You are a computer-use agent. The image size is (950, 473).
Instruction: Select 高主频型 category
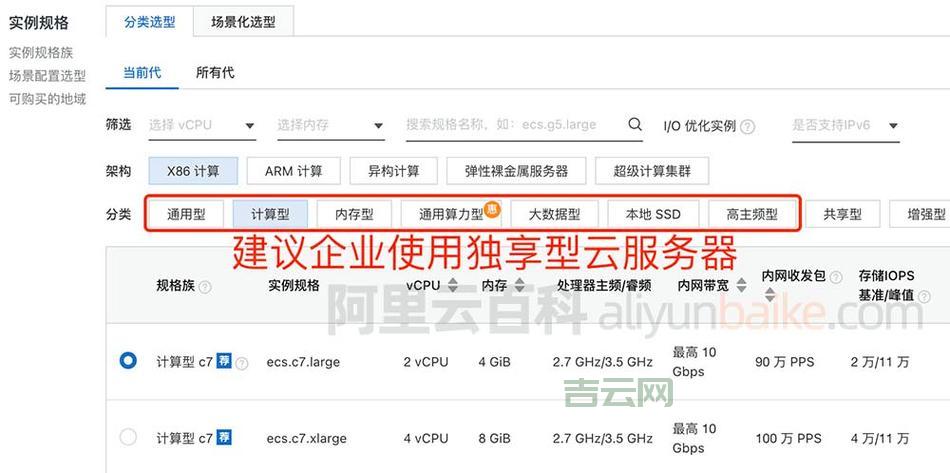752,214
